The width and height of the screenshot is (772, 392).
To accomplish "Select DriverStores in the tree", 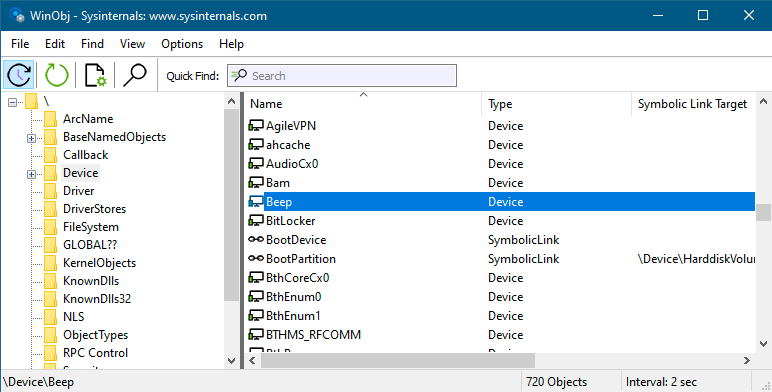I will (x=95, y=209).
